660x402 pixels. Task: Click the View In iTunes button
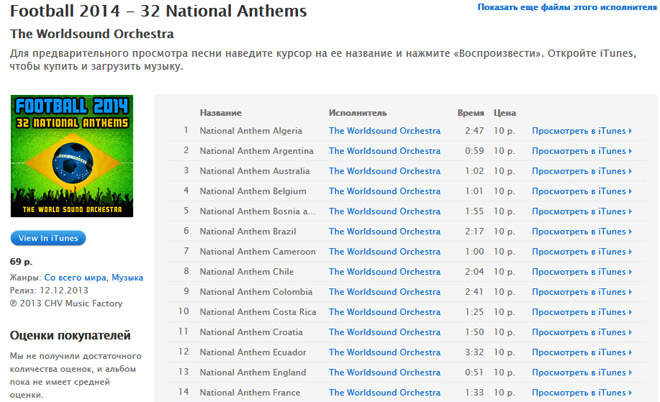tap(48, 238)
